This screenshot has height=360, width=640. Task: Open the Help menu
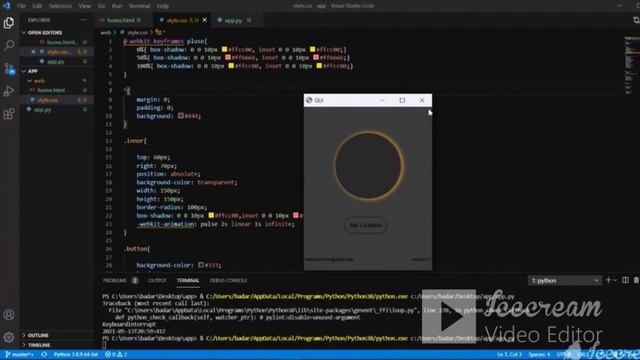(163, 6)
